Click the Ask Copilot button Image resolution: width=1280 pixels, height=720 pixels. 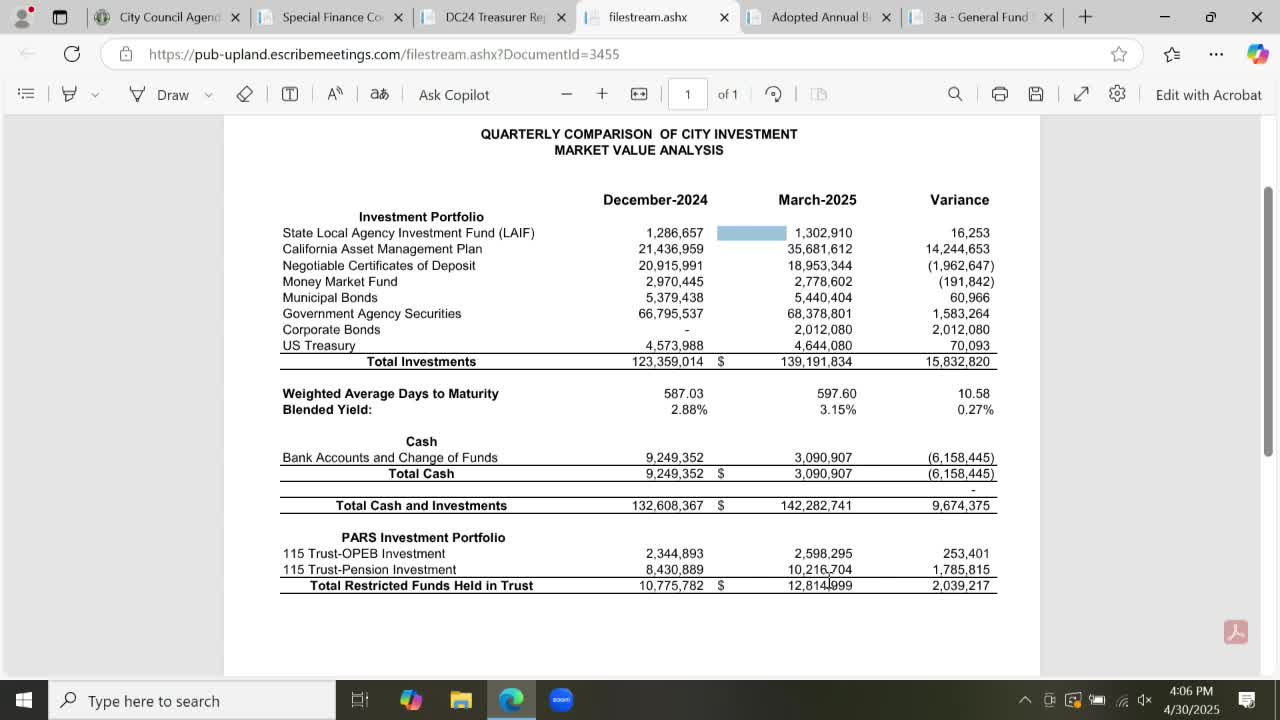coord(454,94)
